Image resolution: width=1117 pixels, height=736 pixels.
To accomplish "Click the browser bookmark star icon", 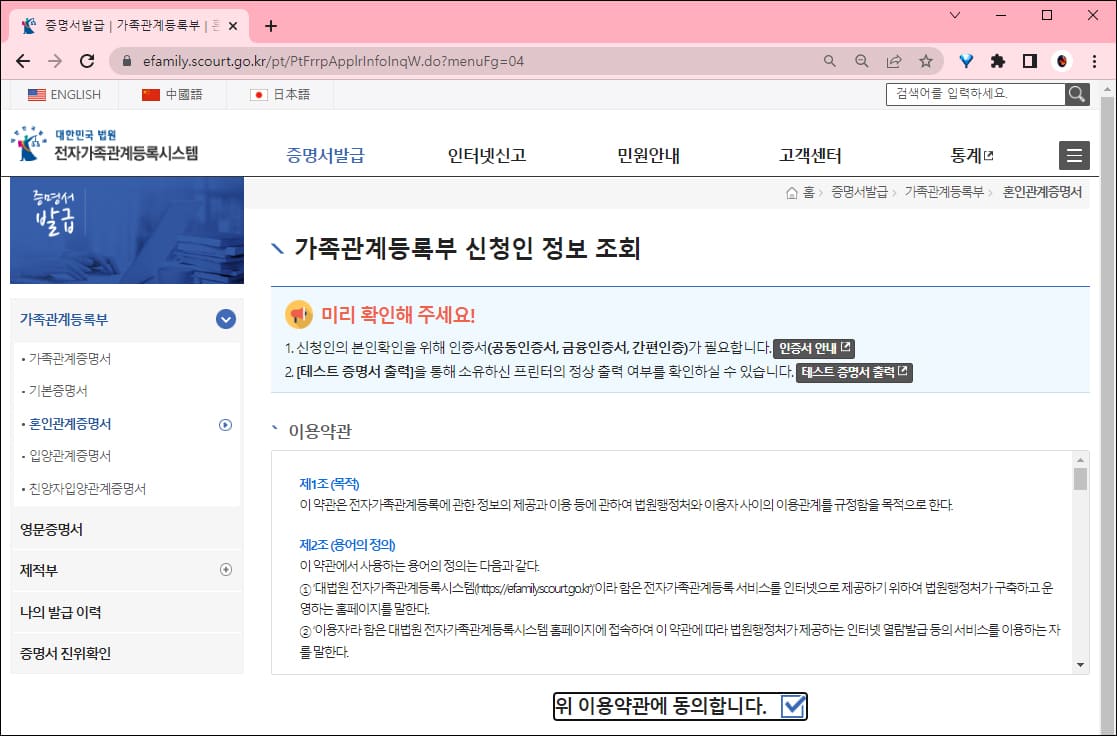I will point(927,60).
